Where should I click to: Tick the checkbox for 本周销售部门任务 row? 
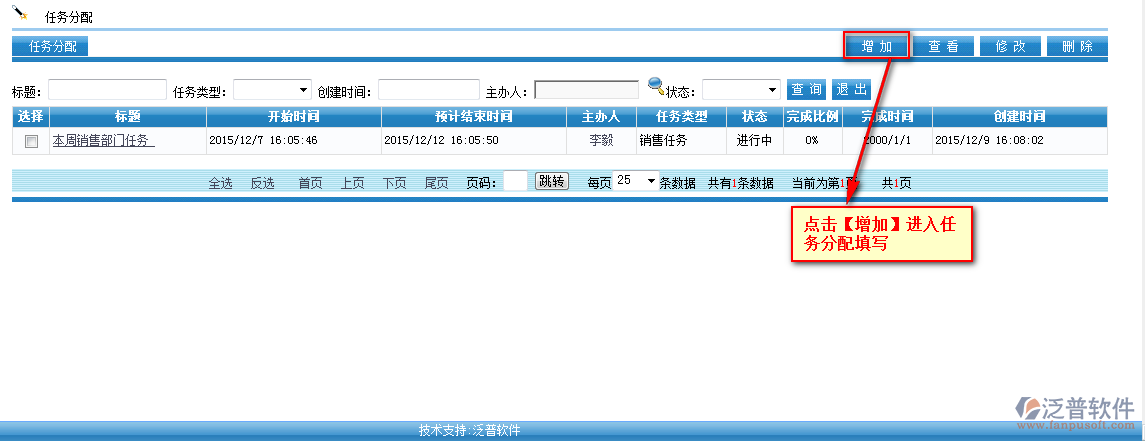[31, 141]
